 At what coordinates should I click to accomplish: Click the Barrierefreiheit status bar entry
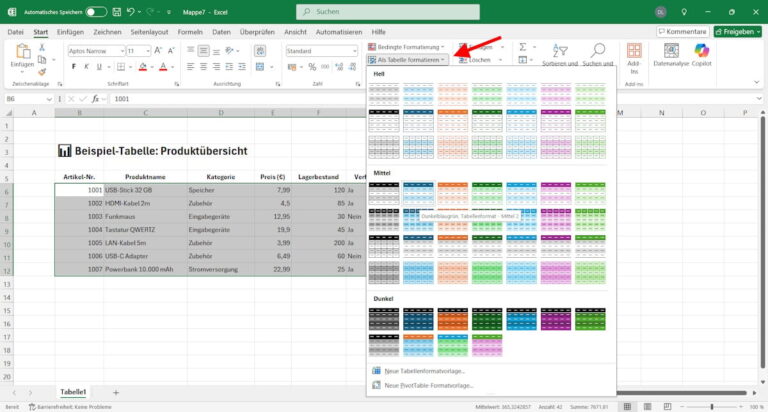70,407
